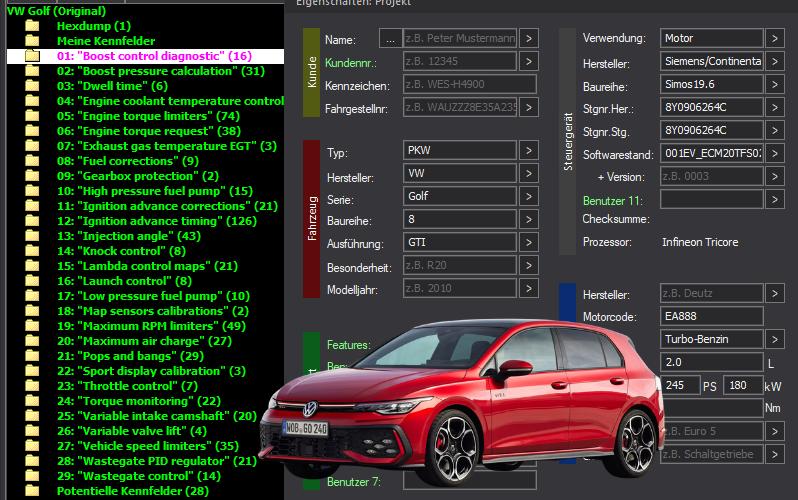This screenshot has height=500, width=798.
Task: Click folder icon of 16: Launch control
Action: (x=32, y=281)
